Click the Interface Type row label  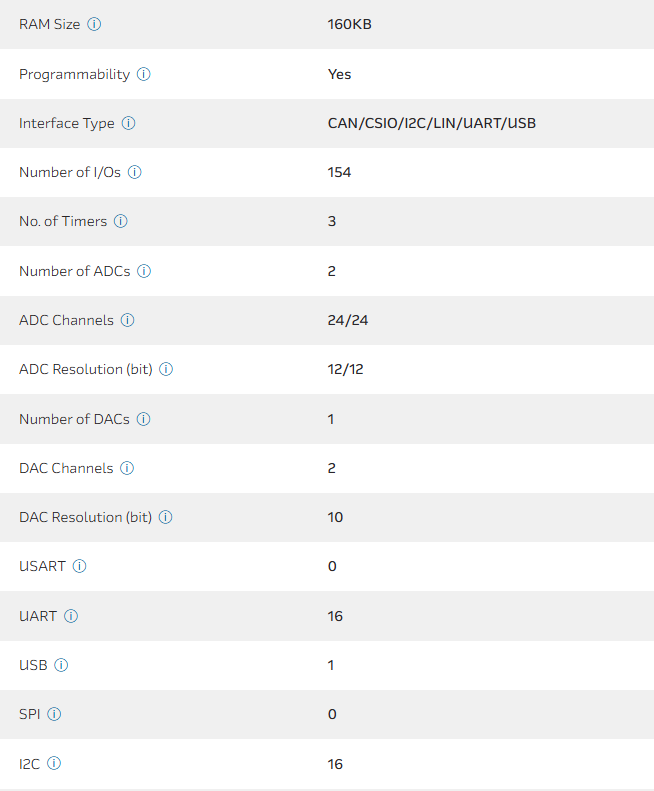[x=66, y=123]
